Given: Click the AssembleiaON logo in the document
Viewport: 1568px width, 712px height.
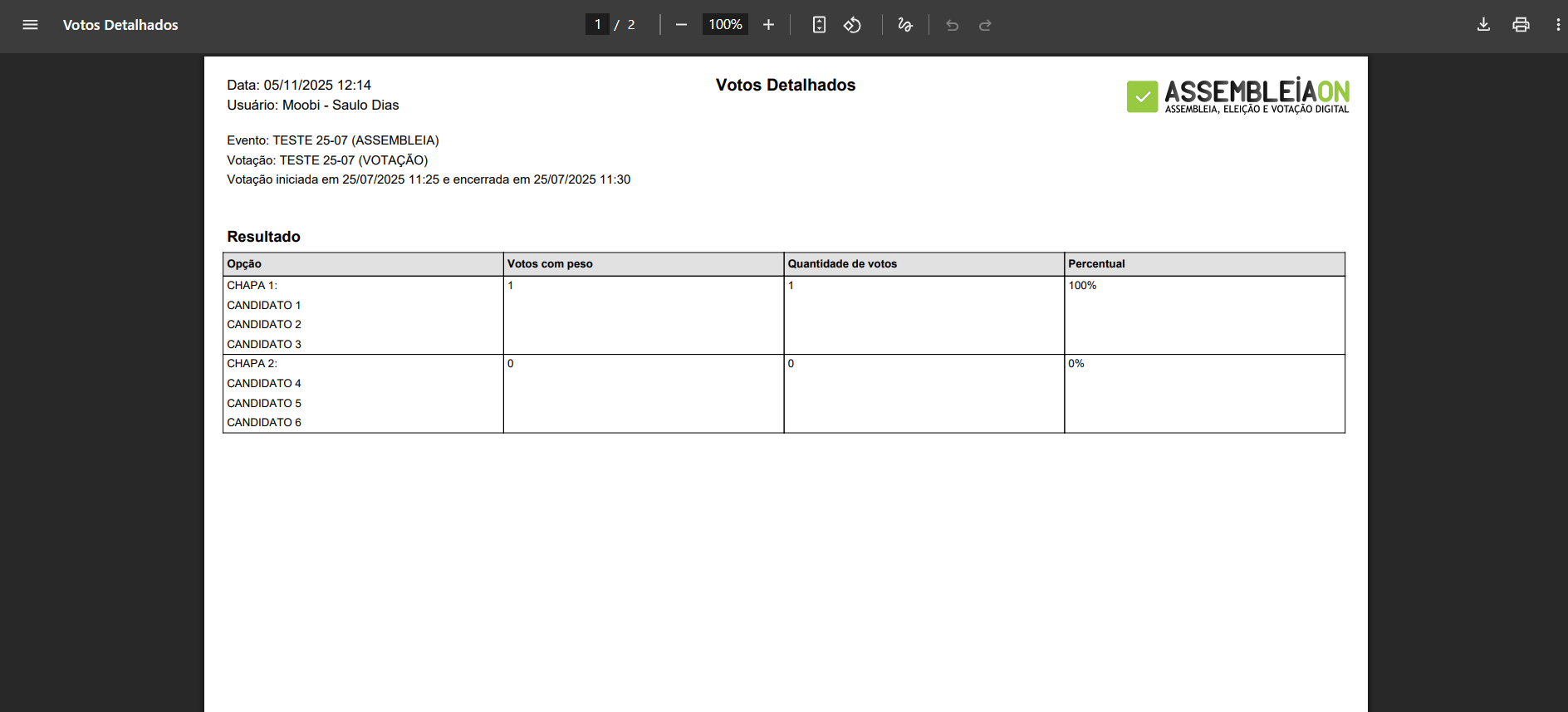Looking at the screenshot, I should (1237, 96).
